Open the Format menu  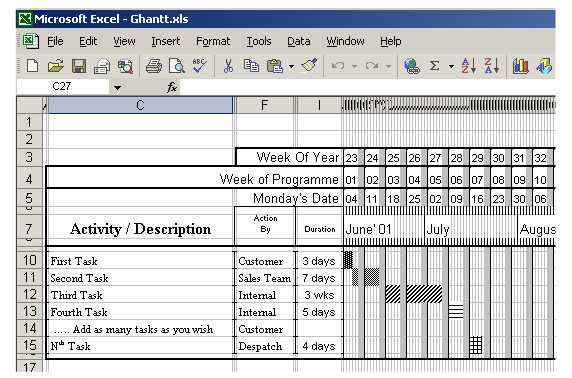pyautogui.click(x=213, y=41)
